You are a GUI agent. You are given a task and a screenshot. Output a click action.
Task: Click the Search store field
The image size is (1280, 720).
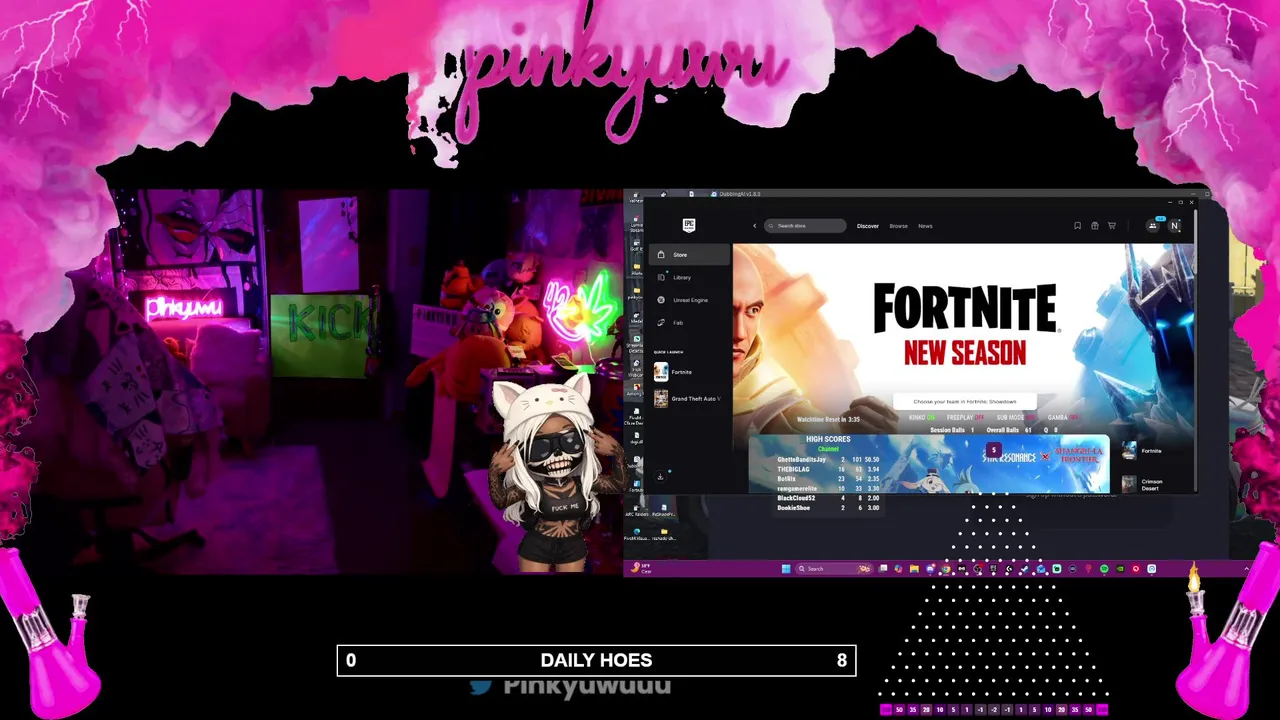[805, 226]
